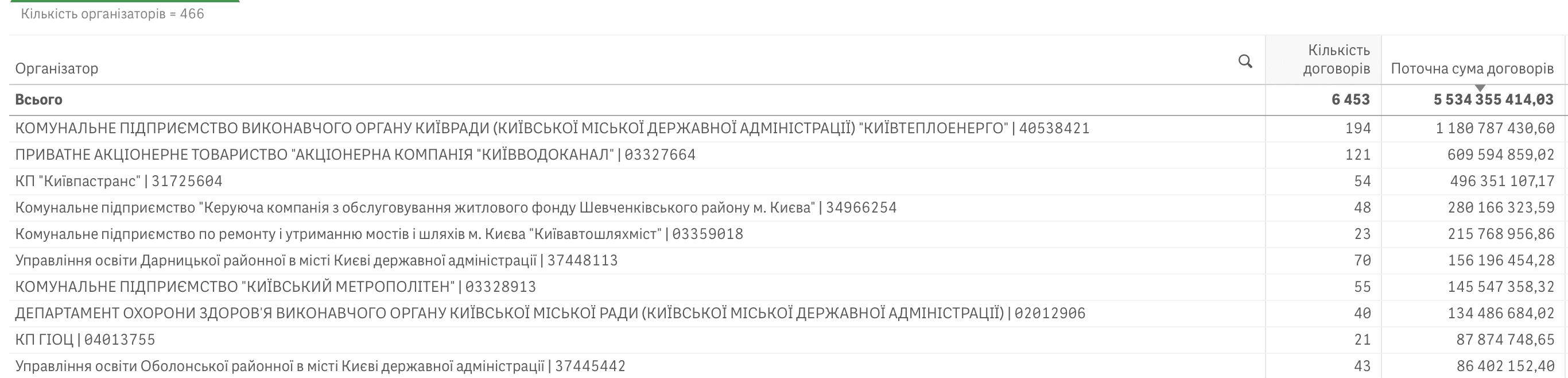
Task: Sort by the Організатор column header
Action: 57,68
